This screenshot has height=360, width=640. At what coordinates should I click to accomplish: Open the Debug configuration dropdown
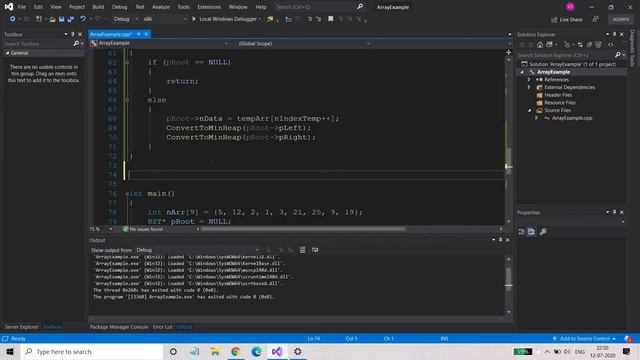125,19
